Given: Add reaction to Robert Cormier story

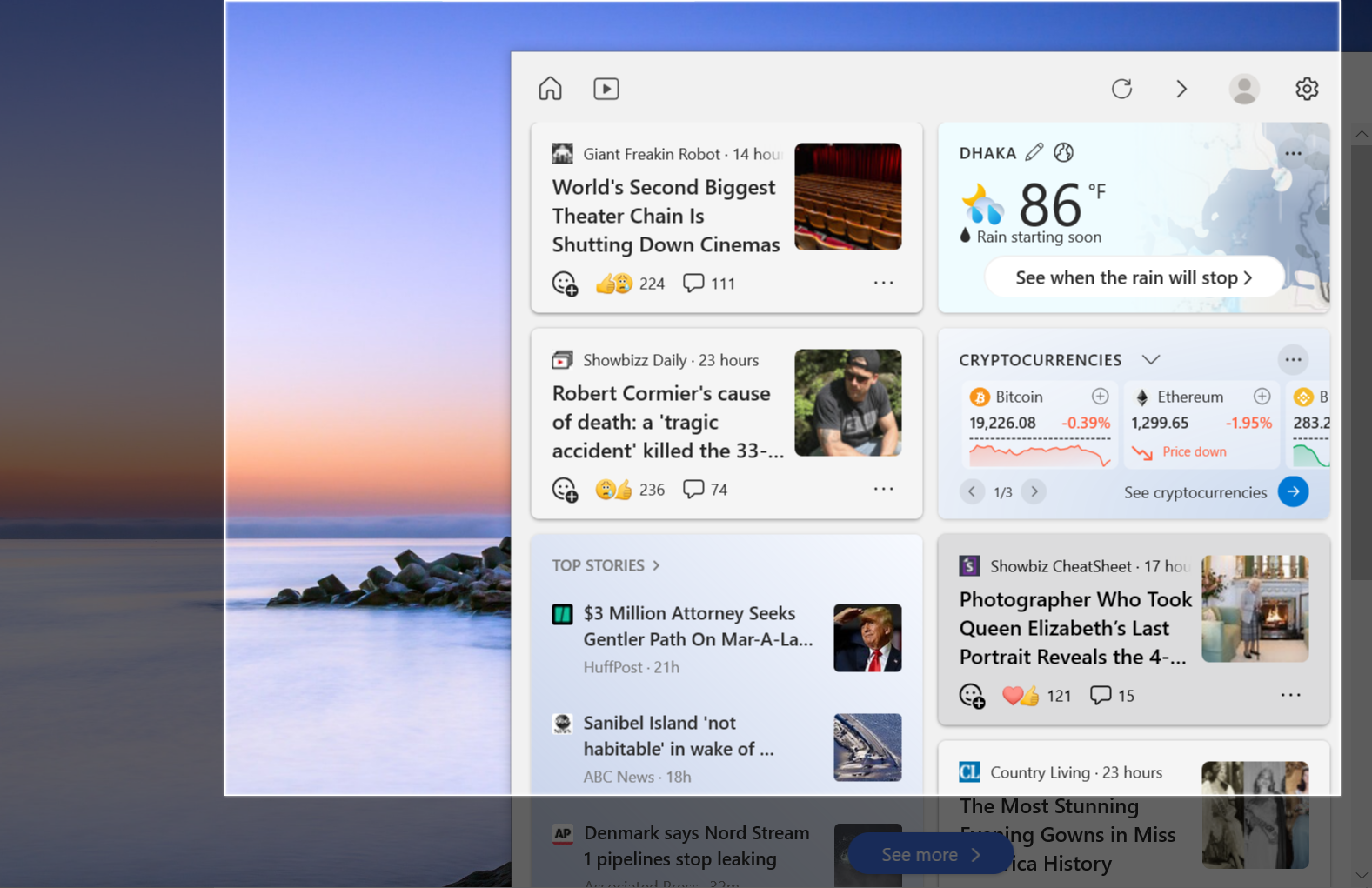Looking at the screenshot, I should click(x=565, y=490).
